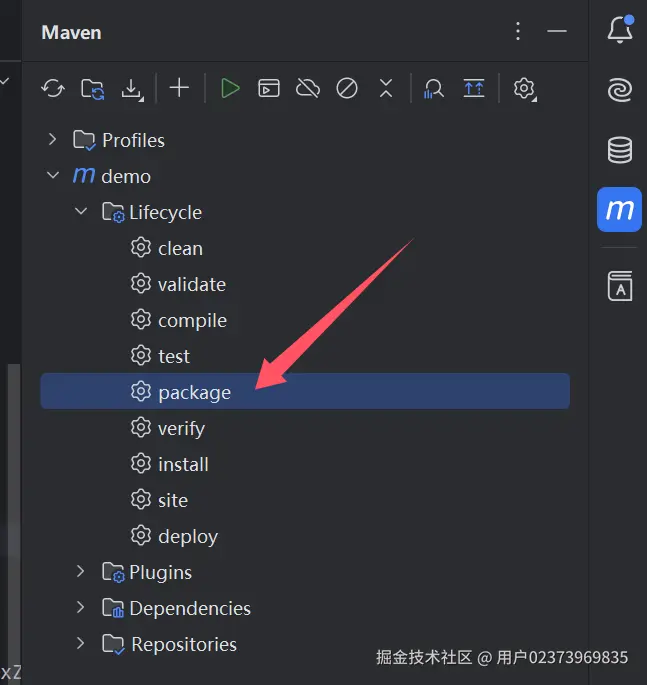Open Maven panel options three-dot menu
The image size is (647, 685).
518,31
